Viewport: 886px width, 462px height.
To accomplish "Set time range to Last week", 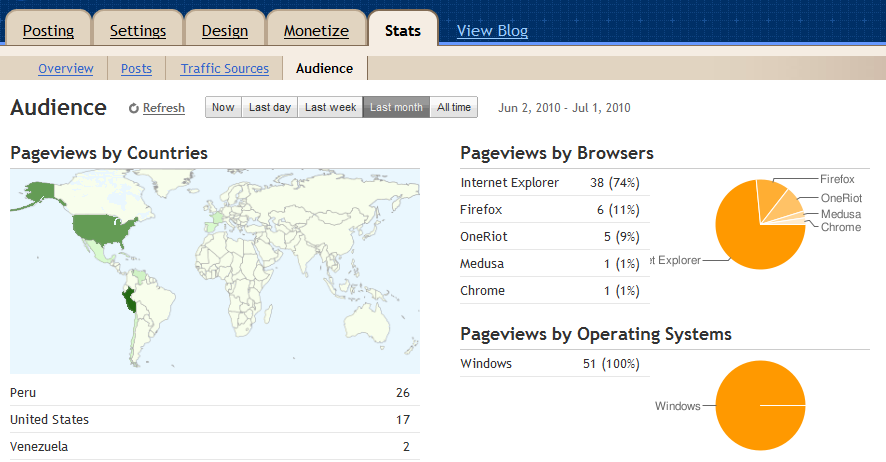I will pyautogui.click(x=331, y=107).
